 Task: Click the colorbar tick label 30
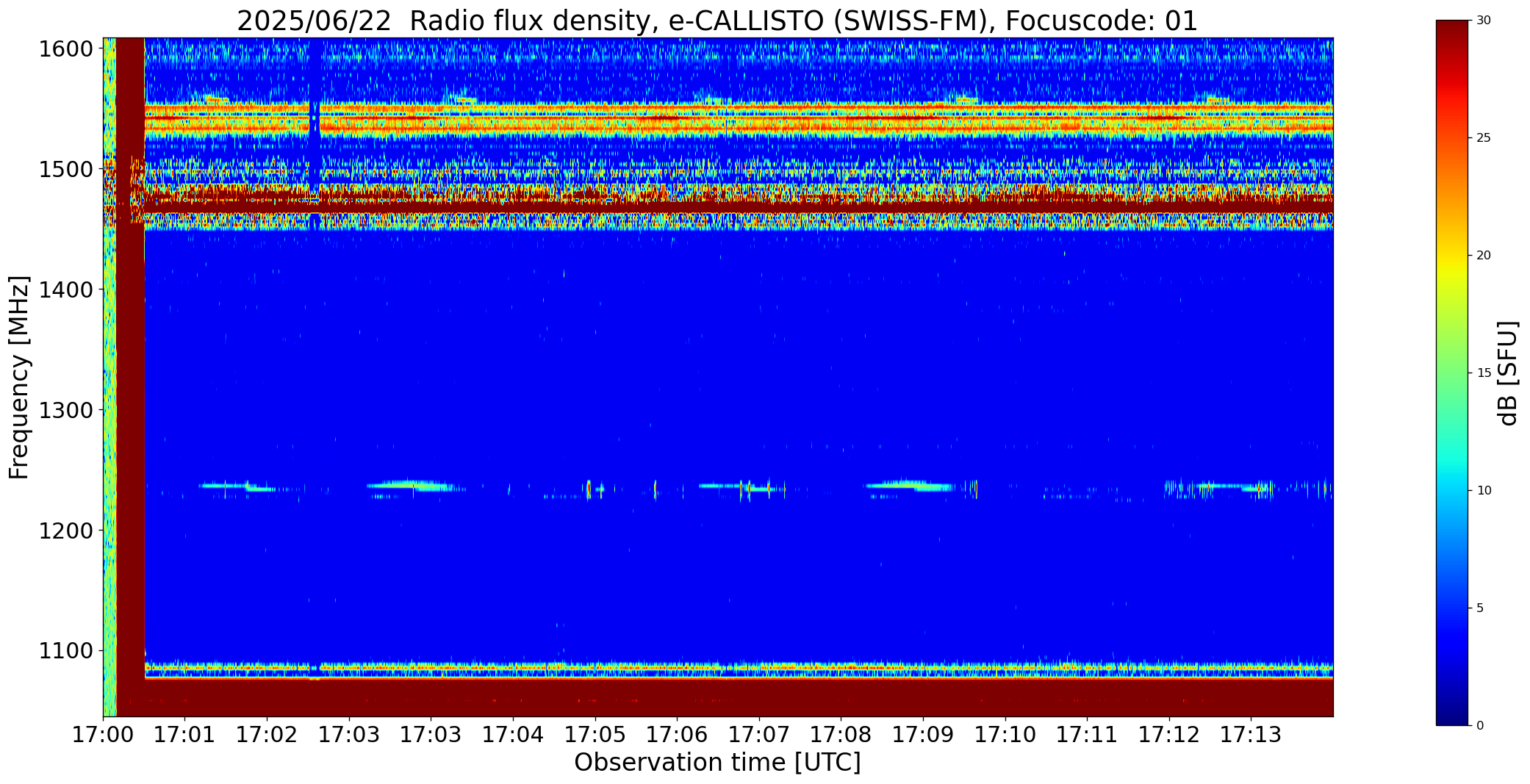1484,21
